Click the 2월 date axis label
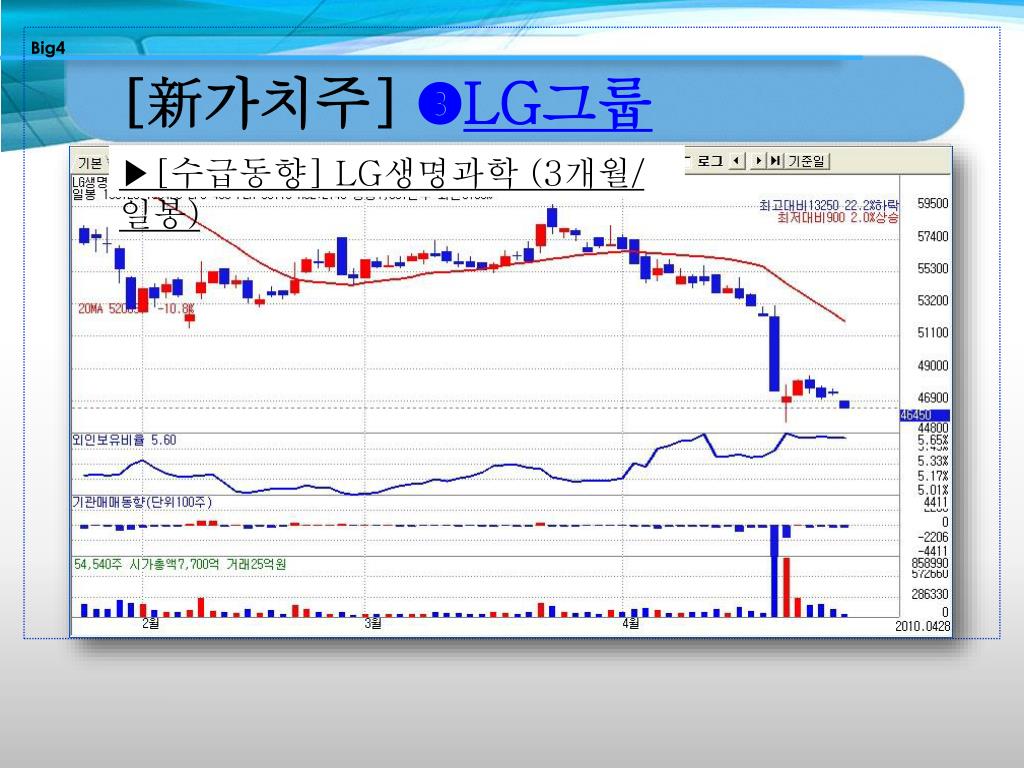Viewport: 1024px width, 768px height. 151,623
